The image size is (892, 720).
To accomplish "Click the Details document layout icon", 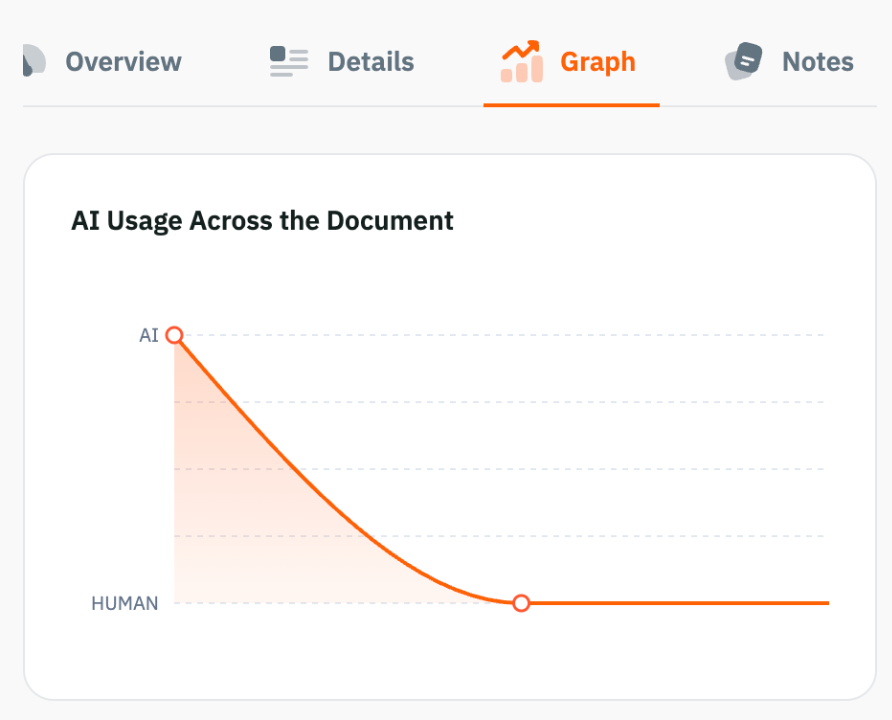I will coord(289,61).
